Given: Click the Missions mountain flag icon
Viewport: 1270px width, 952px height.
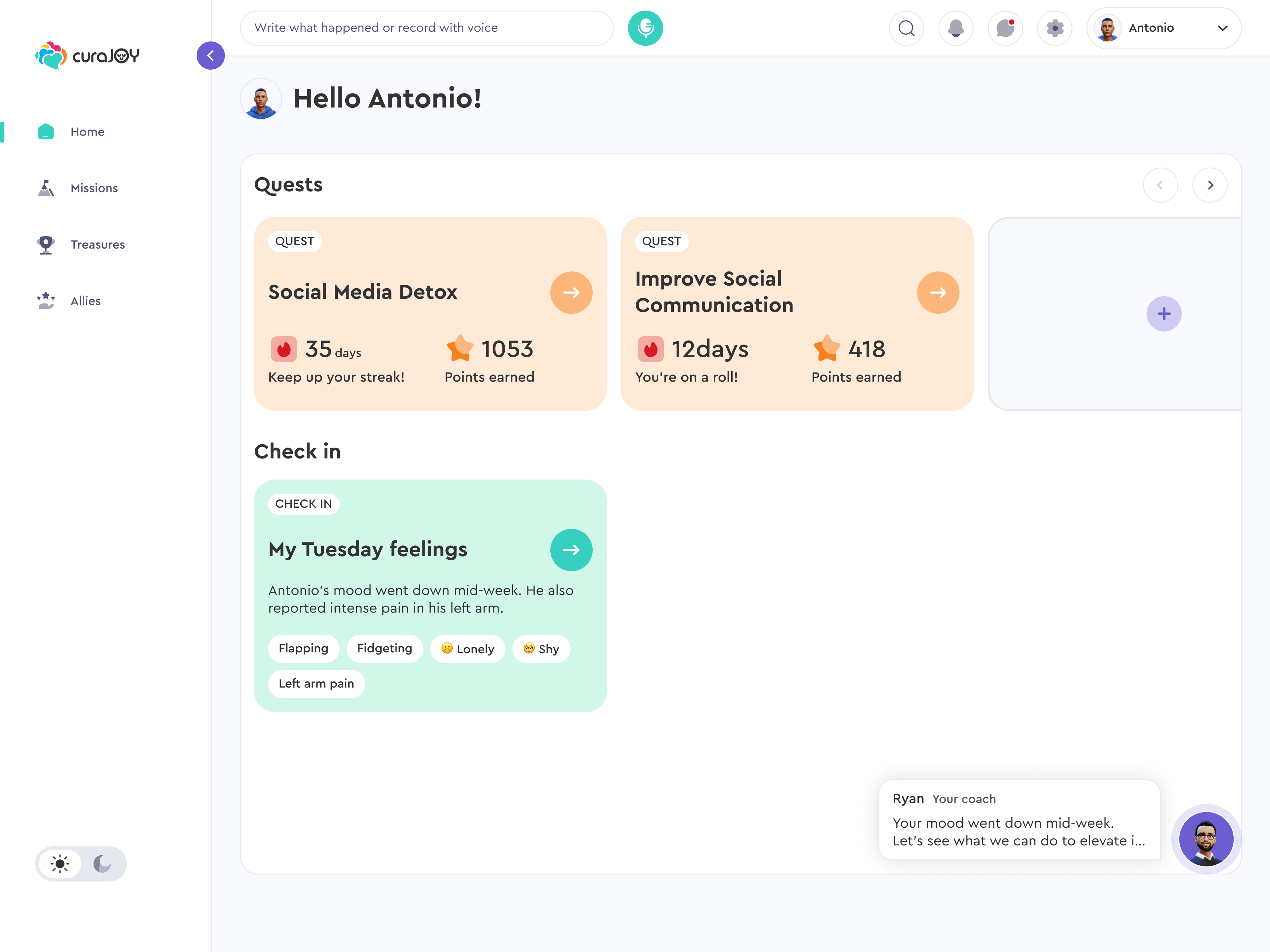Looking at the screenshot, I should pos(46,188).
